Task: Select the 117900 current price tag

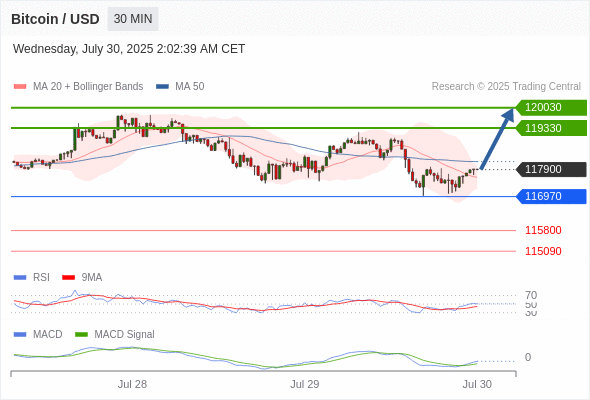Action: 551,169
